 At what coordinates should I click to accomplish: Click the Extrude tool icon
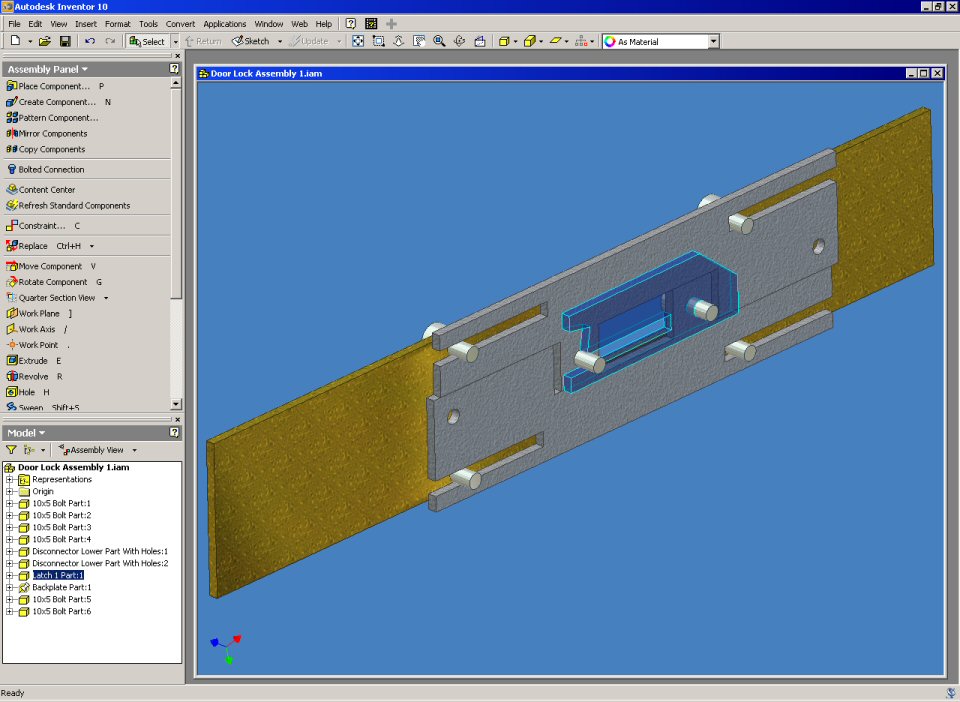(12, 361)
